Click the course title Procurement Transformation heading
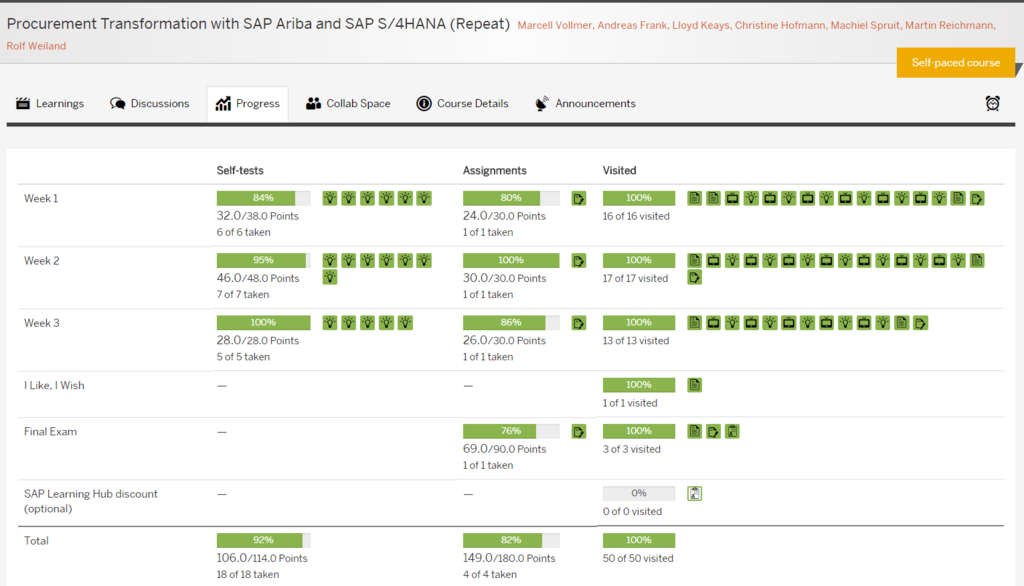Viewport: 1024px width, 586px height. pos(258,24)
